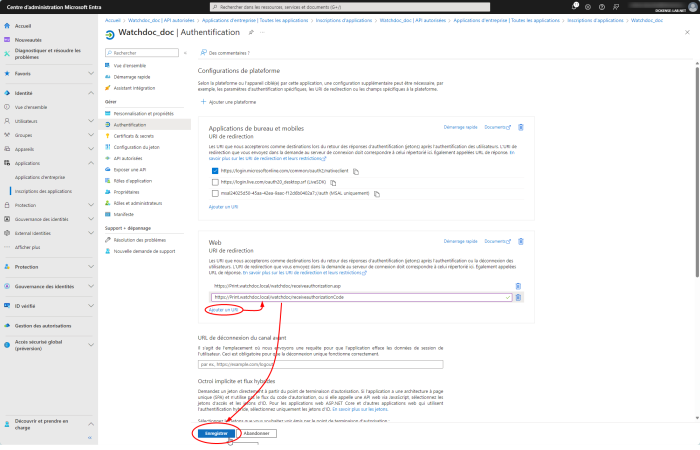Delete the receiveauthorization.asp redirect URI
Viewport: 700px width, 450px height.
(x=519, y=286)
